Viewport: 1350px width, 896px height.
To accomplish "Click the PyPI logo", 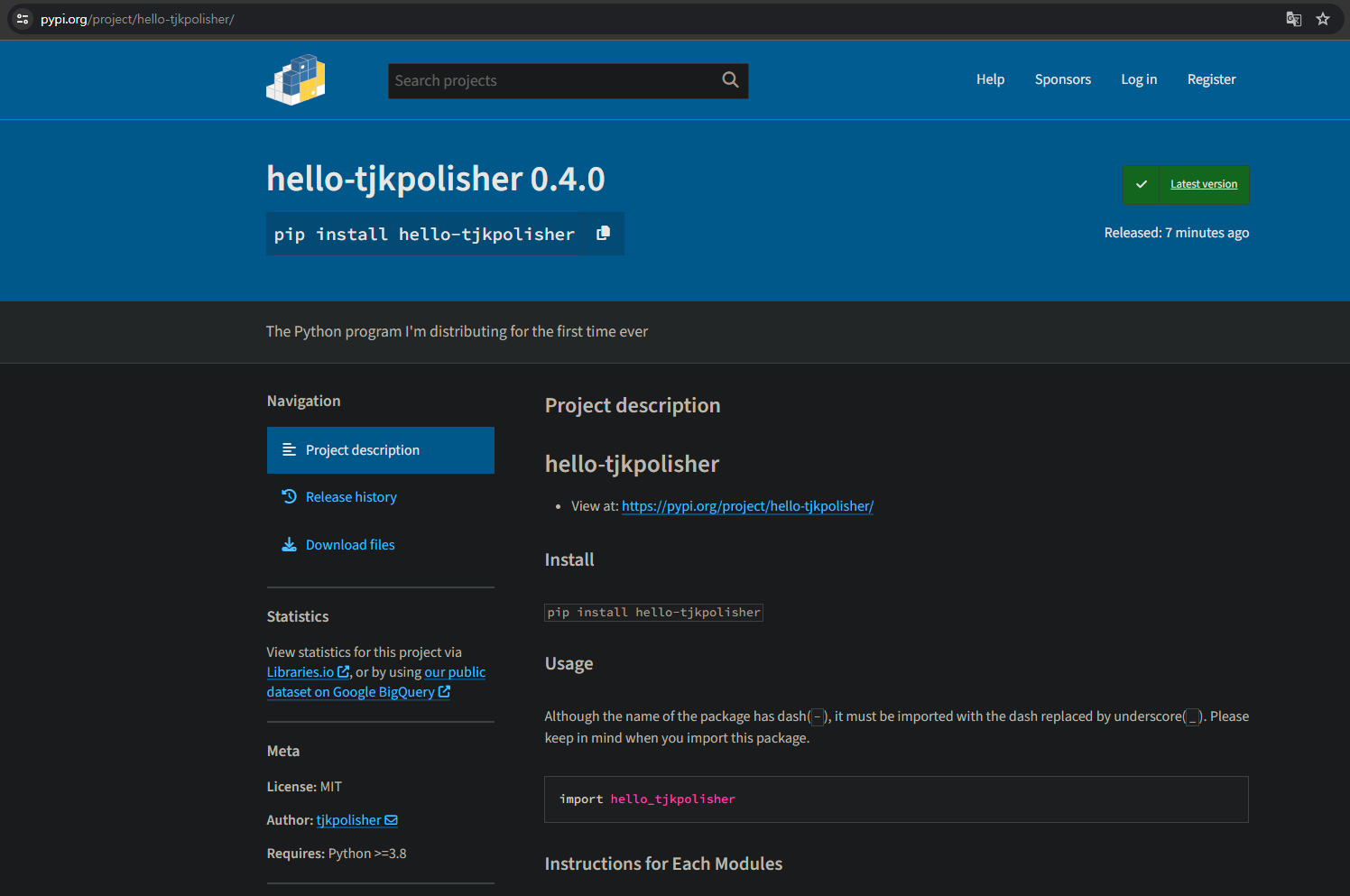I will (295, 79).
